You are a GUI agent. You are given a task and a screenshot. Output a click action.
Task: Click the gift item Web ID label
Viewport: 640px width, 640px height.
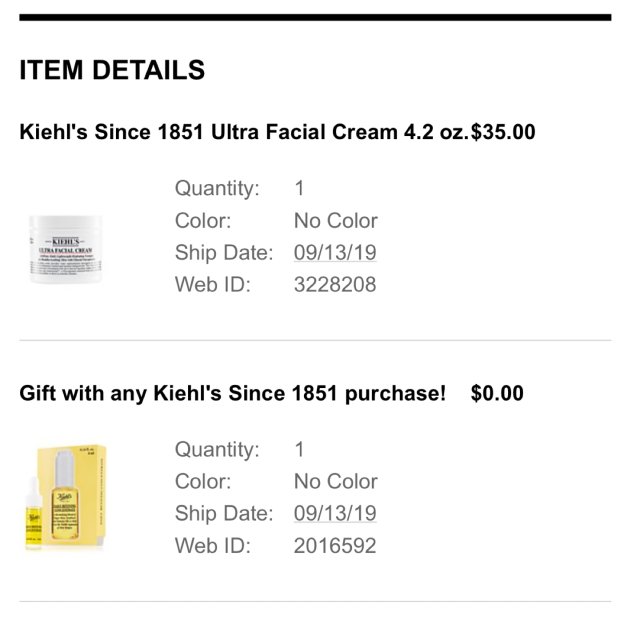coord(212,546)
